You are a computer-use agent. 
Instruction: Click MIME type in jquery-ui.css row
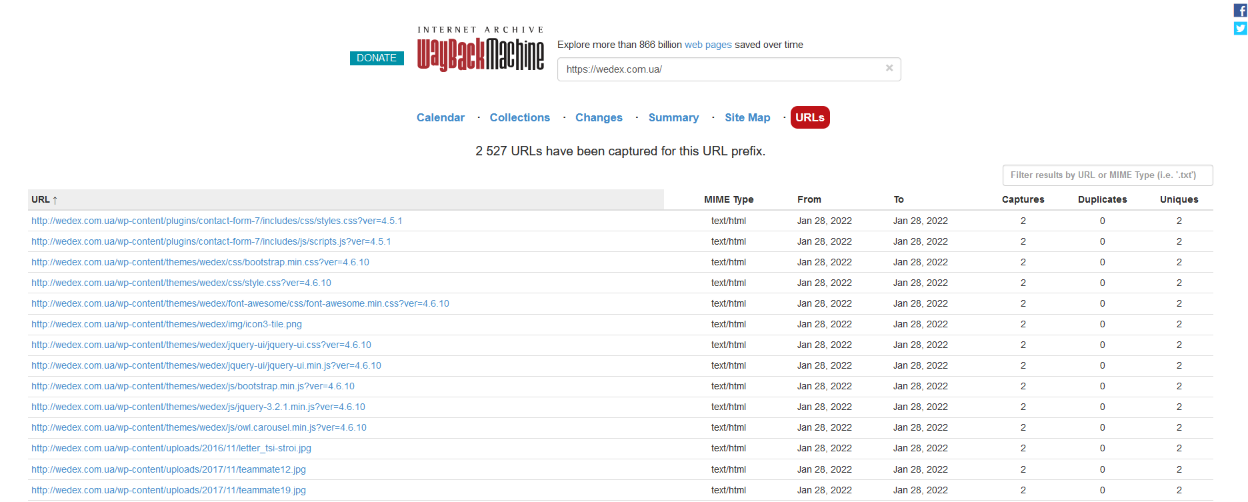[x=729, y=345]
